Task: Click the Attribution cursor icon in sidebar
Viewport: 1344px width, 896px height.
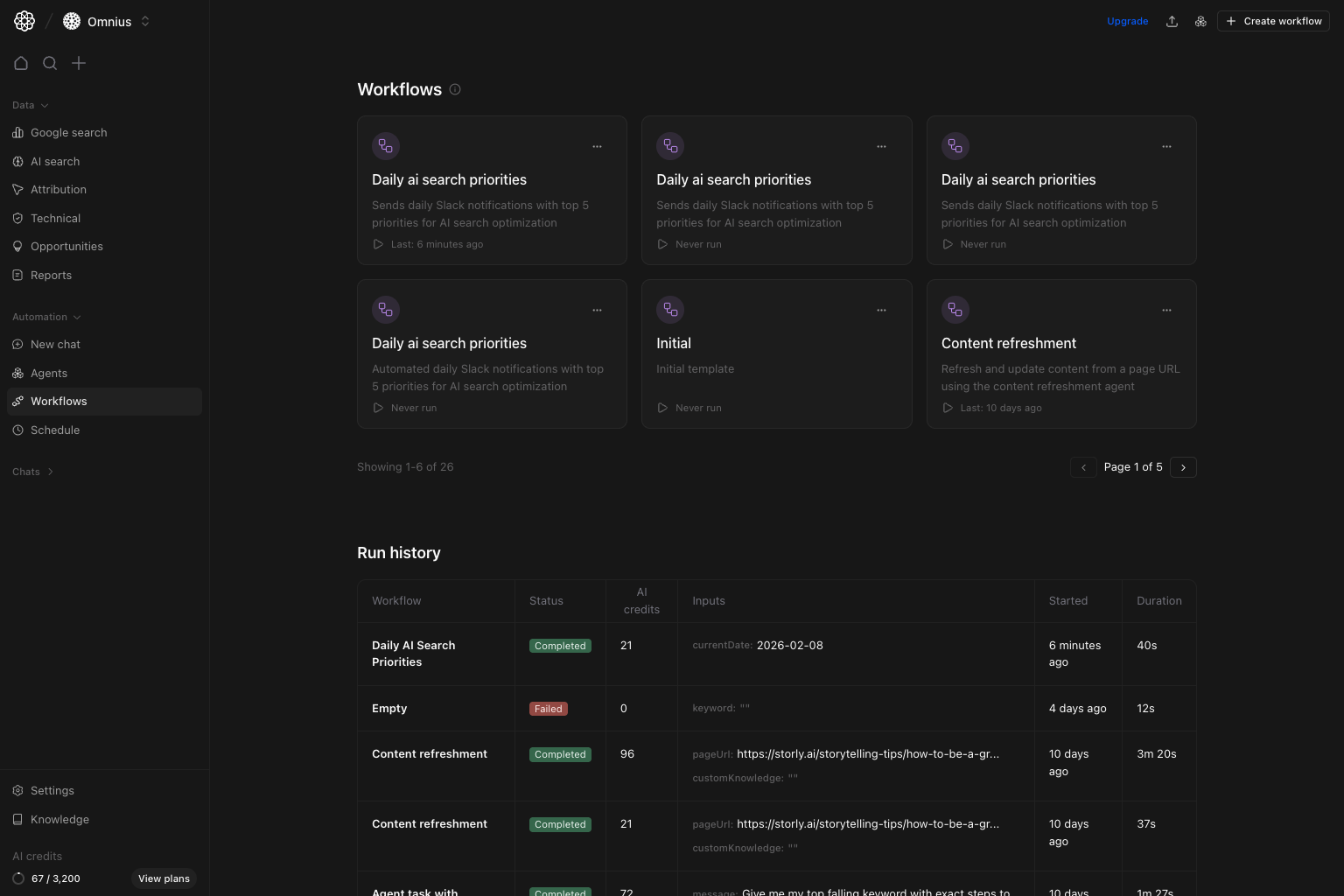Action: (18, 189)
